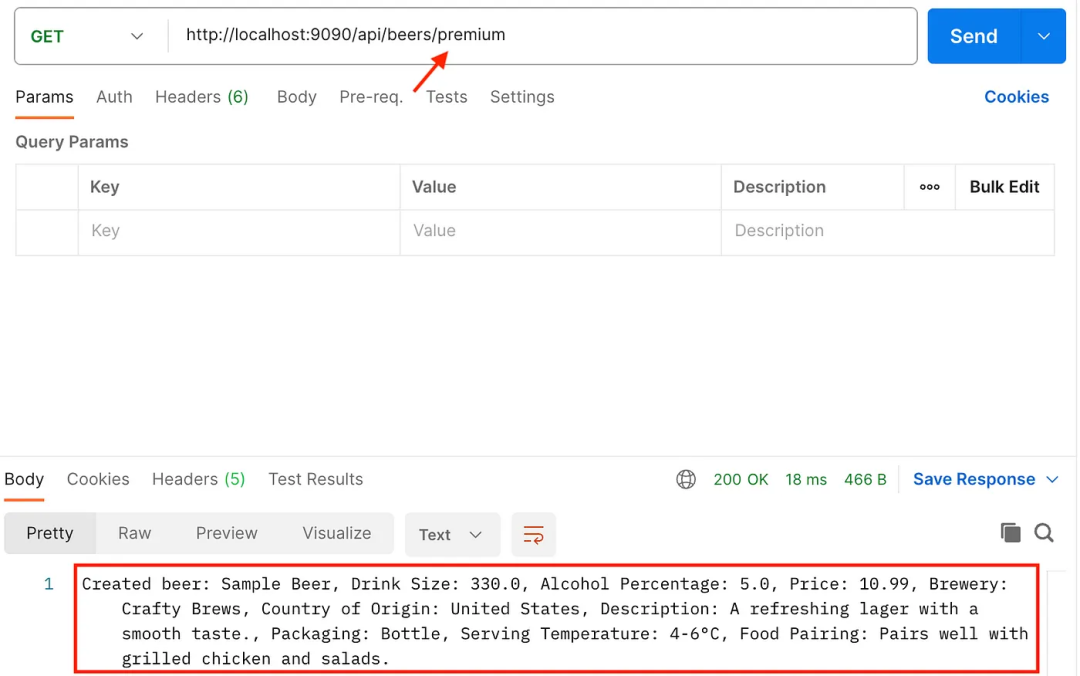The width and height of the screenshot is (1080, 676).
Task: Click the Bulk Edit button
Action: (x=1004, y=187)
